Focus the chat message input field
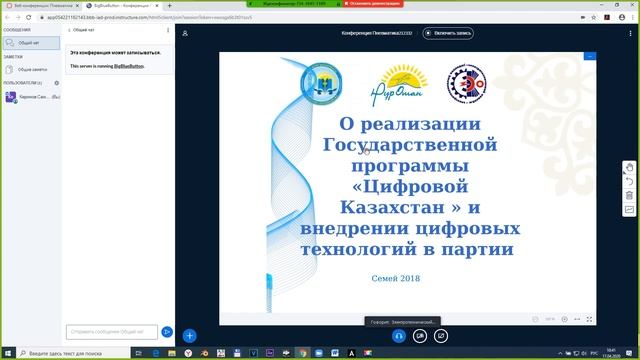This screenshot has width=640, height=360. tap(112, 332)
